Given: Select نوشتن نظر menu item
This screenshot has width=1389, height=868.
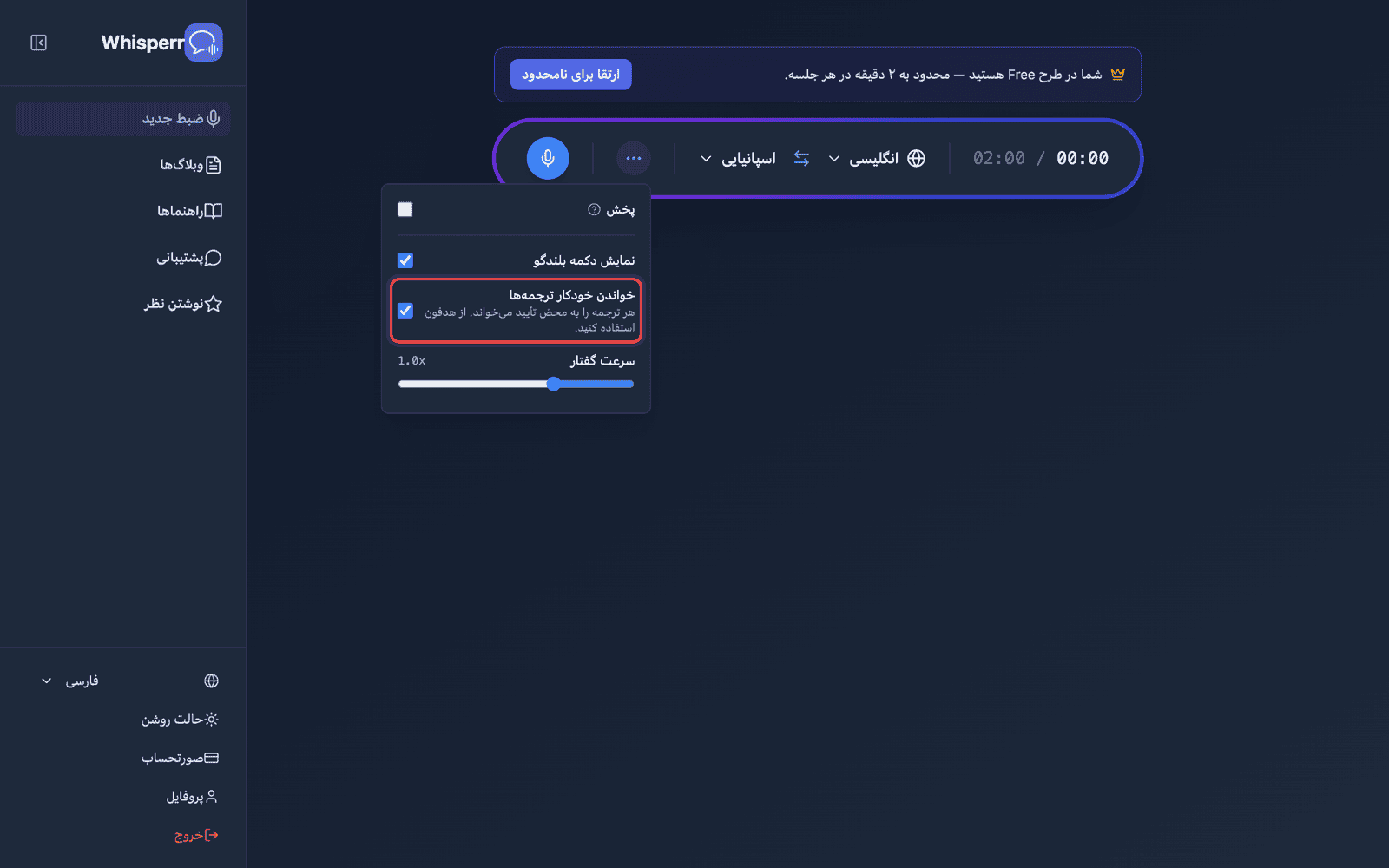Looking at the screenshot, I should 122,304.
